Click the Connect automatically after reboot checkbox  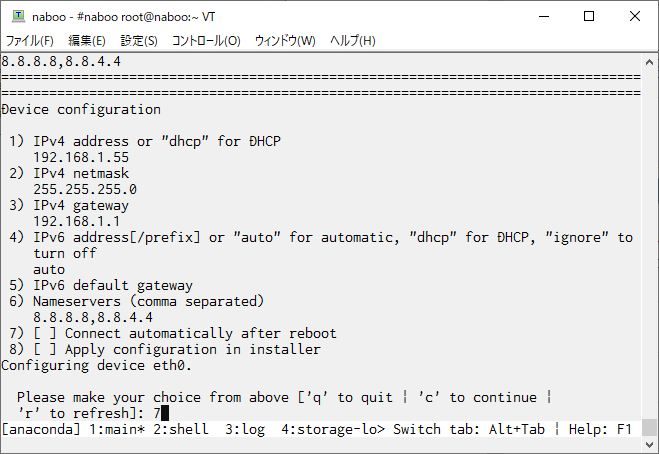(45, 333)
